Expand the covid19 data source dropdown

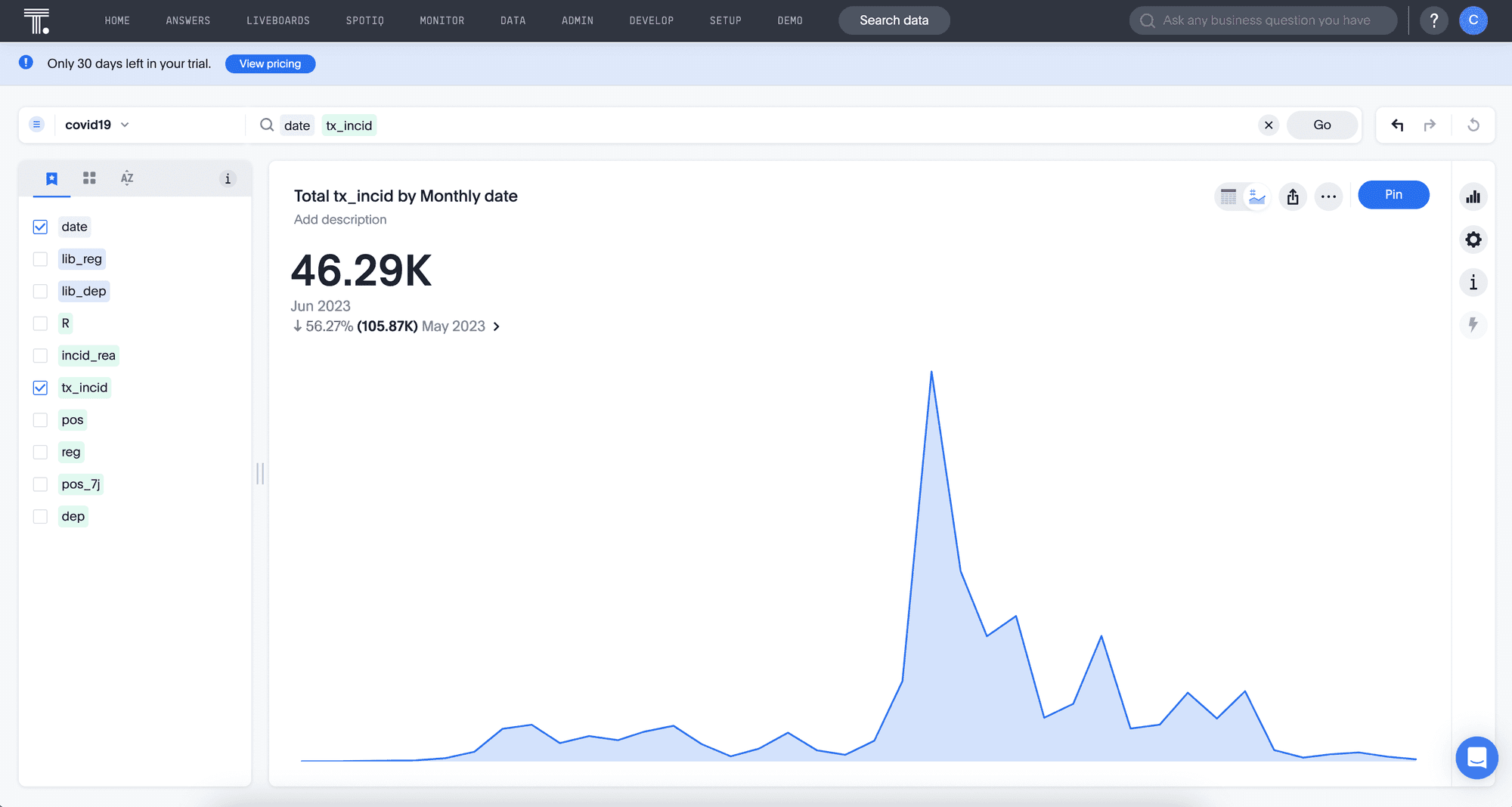[125, 125]
